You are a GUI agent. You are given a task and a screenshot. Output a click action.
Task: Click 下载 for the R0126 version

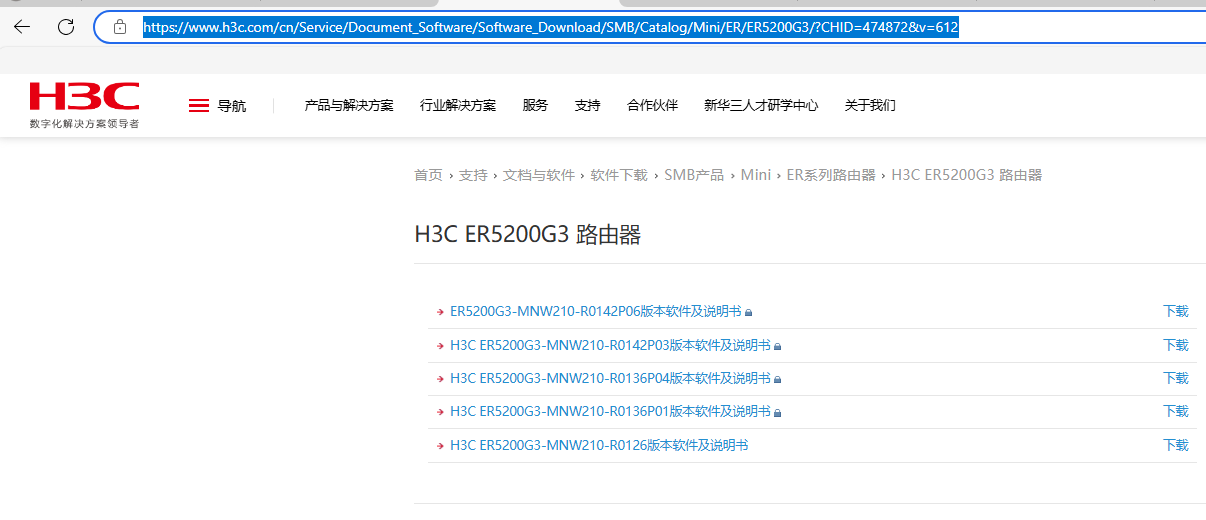tap(1176, 445)
